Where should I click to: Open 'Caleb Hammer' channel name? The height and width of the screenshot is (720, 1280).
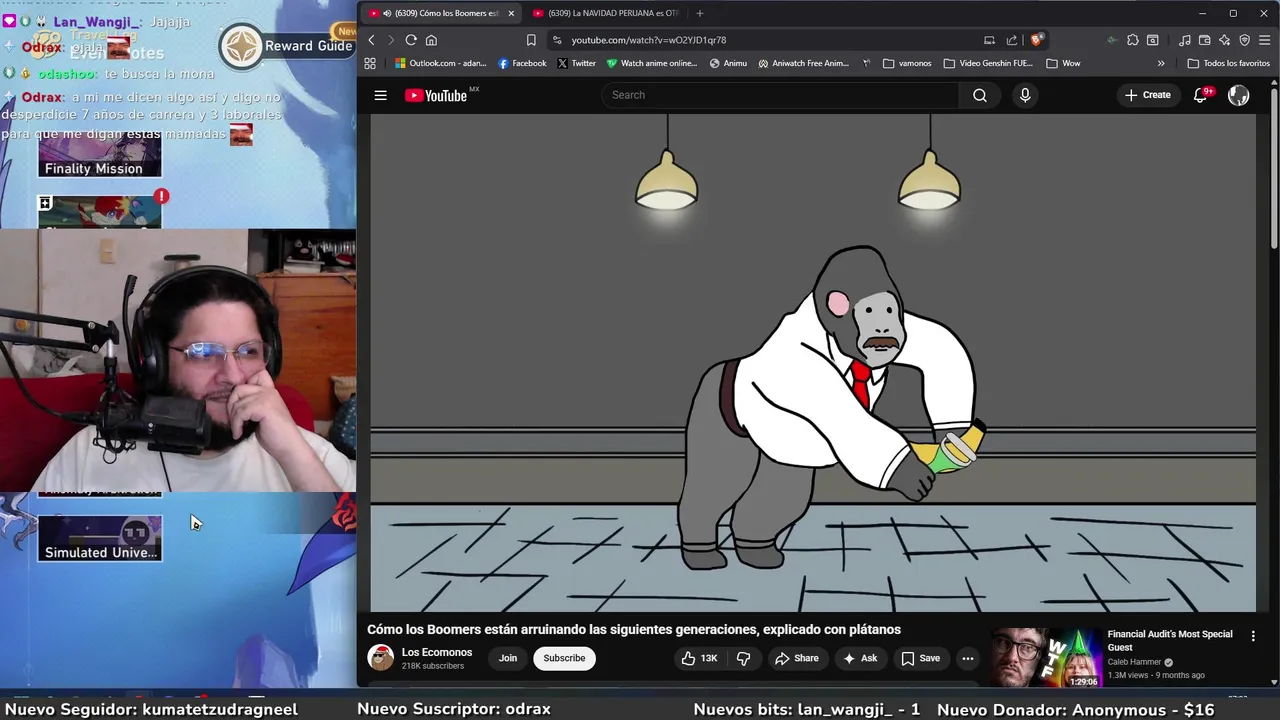1134,662
